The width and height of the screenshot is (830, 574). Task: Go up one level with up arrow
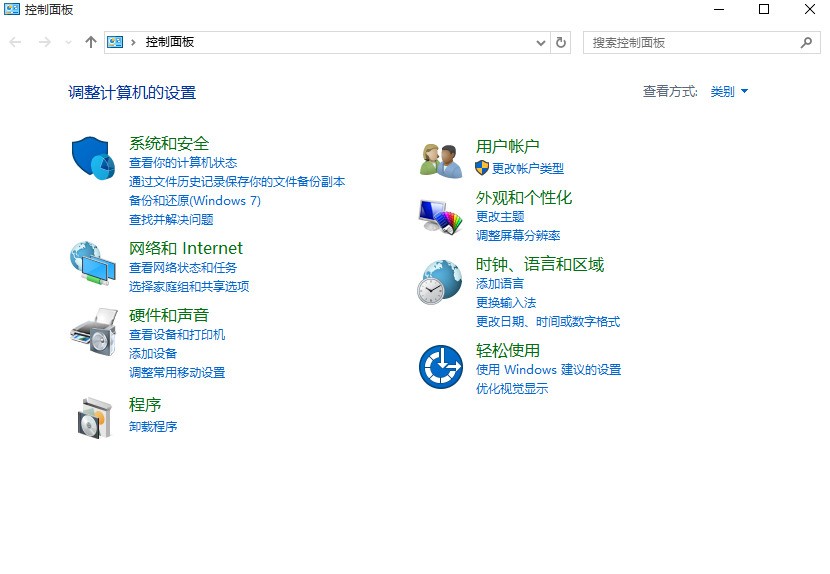coord(91,42)
